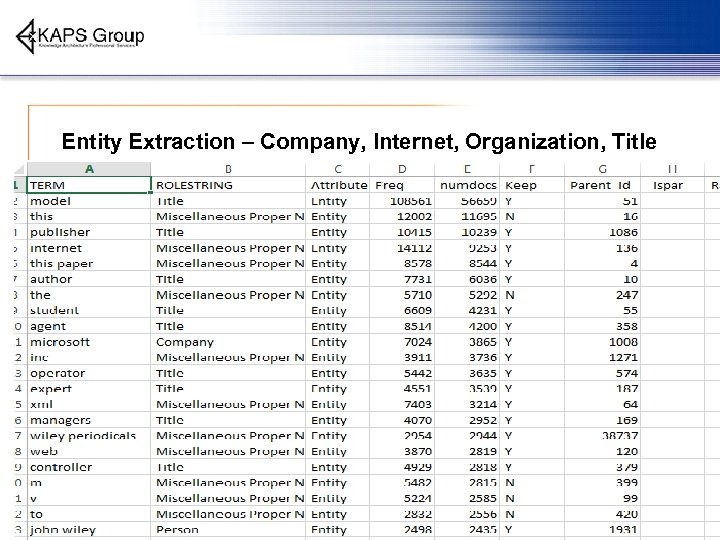Select the 'wiley periodicals' term cell
Viewport: 720px width, 540px height.
pyautogui.click(x=89, y=436)
